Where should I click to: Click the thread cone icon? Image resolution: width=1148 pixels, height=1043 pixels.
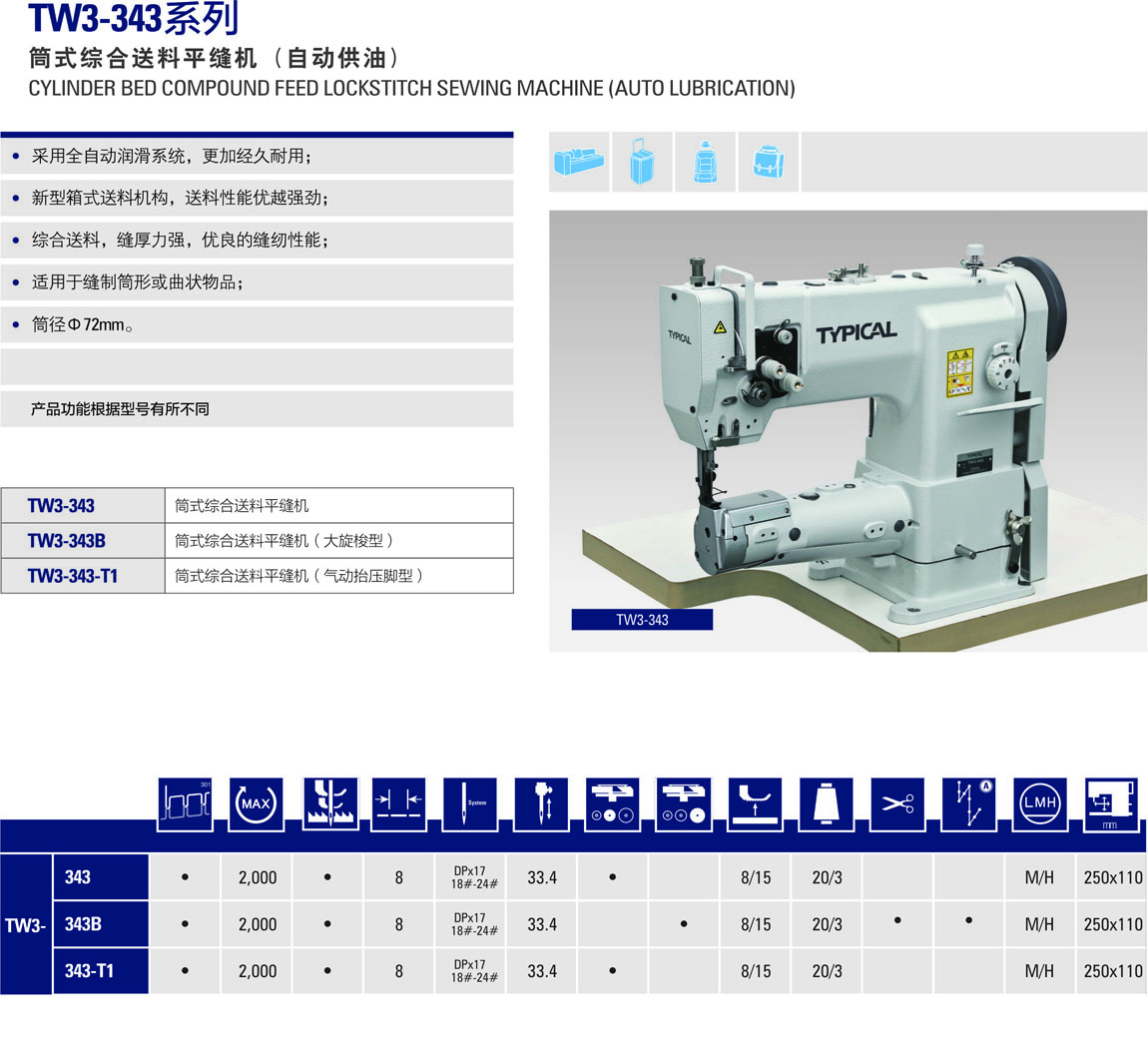(x=826, y=804)
